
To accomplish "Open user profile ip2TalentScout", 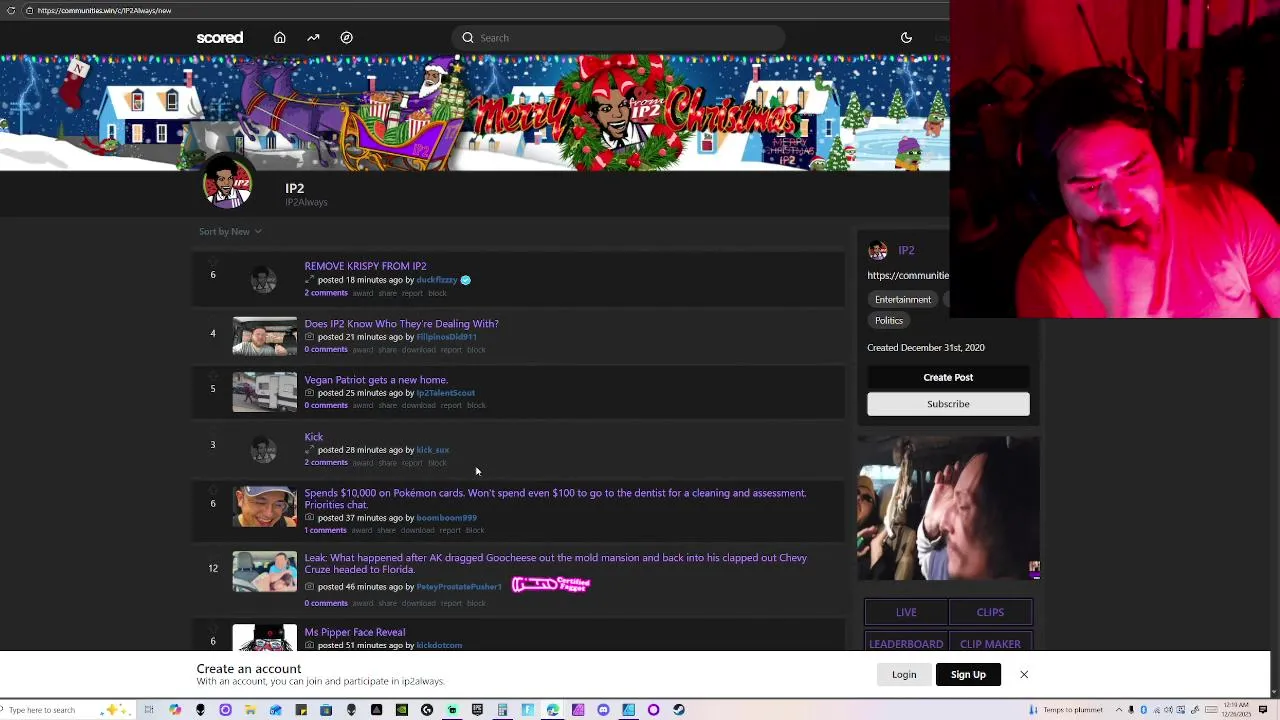I will coord(446,393).
